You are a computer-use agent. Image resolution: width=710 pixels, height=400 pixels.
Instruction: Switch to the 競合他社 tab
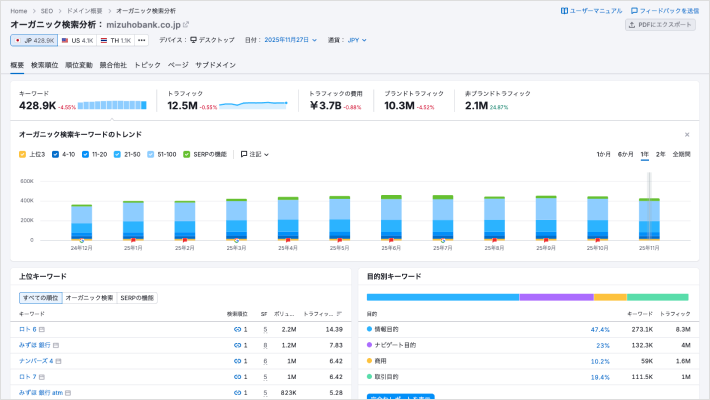[113, 64]
